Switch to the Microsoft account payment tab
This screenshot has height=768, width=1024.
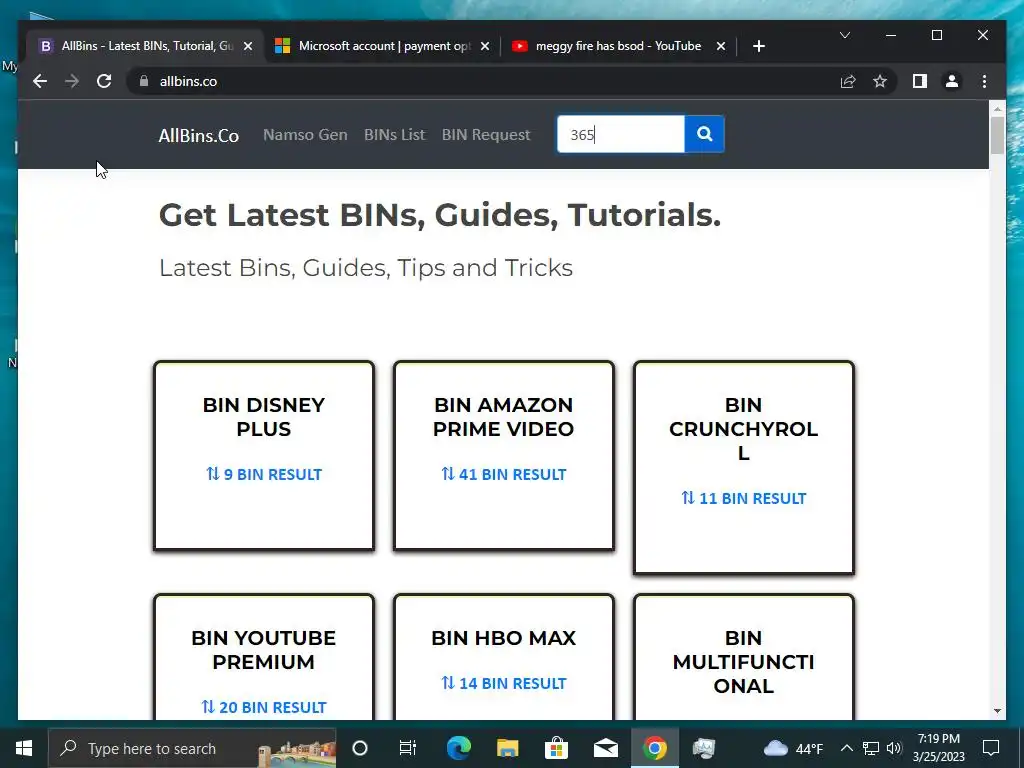pos(382,46)
